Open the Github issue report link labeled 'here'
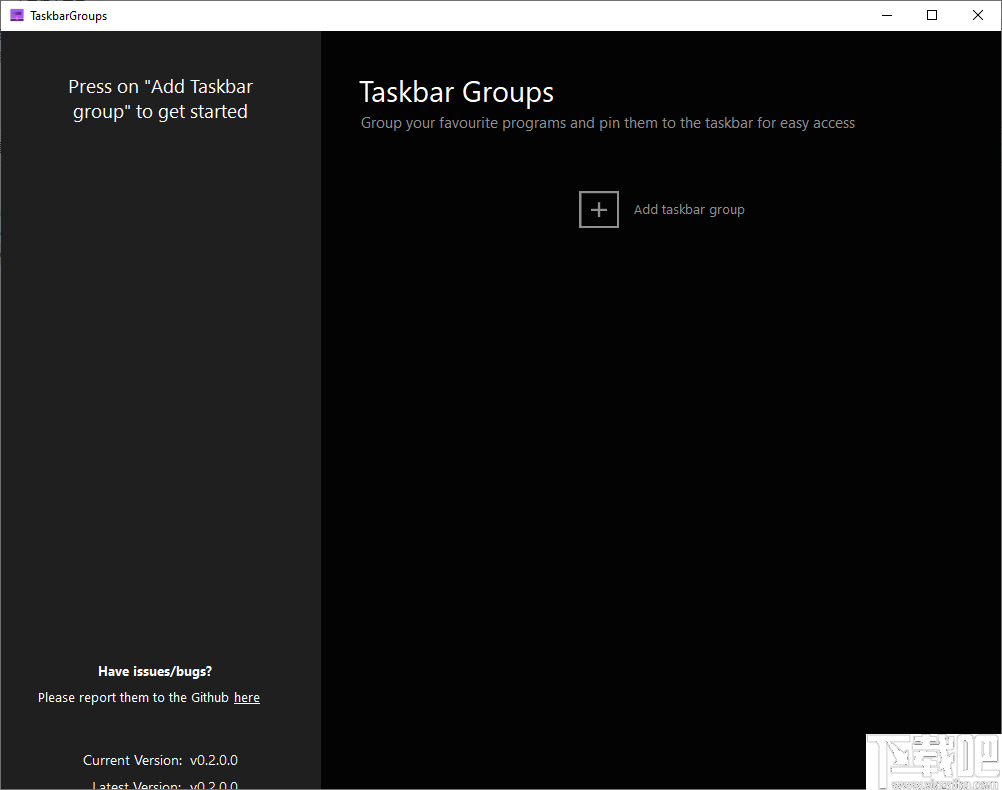This screenshot has height=790, width=1002. pos(246,697)
